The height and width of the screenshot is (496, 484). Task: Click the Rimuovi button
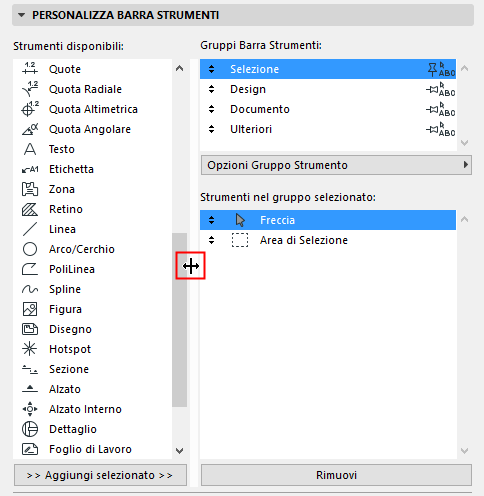[x=336, y=475]
